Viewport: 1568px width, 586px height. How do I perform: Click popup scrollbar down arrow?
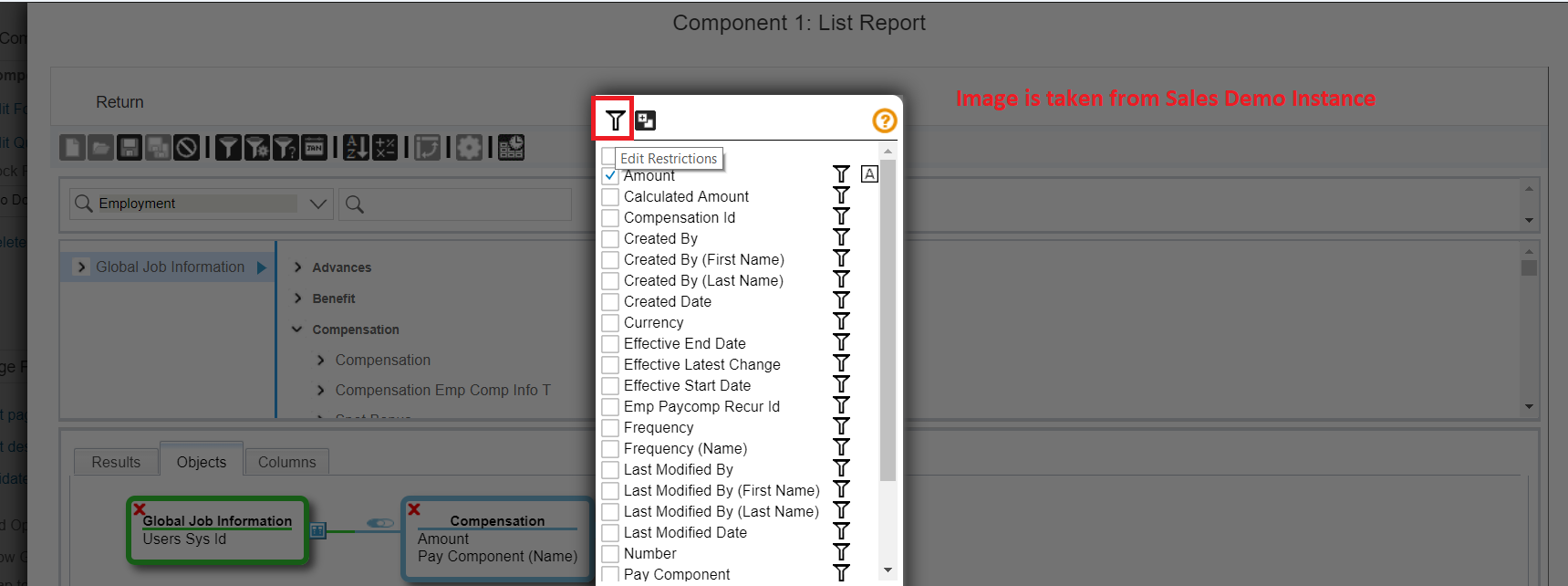pyautogui.click(x=888, y=570)
